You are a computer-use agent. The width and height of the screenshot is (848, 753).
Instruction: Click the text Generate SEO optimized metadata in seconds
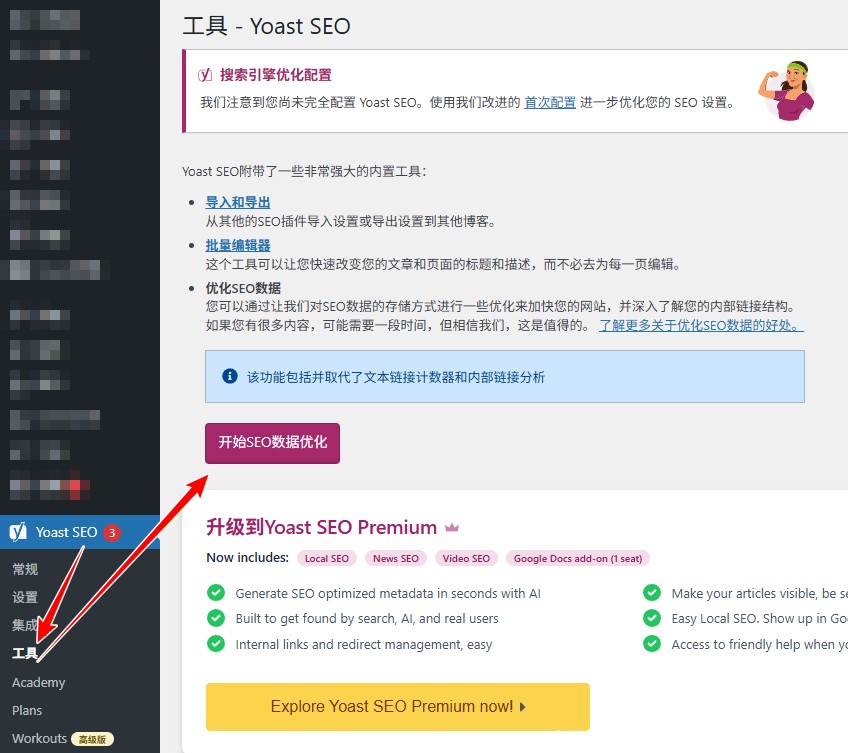[388, 593]
